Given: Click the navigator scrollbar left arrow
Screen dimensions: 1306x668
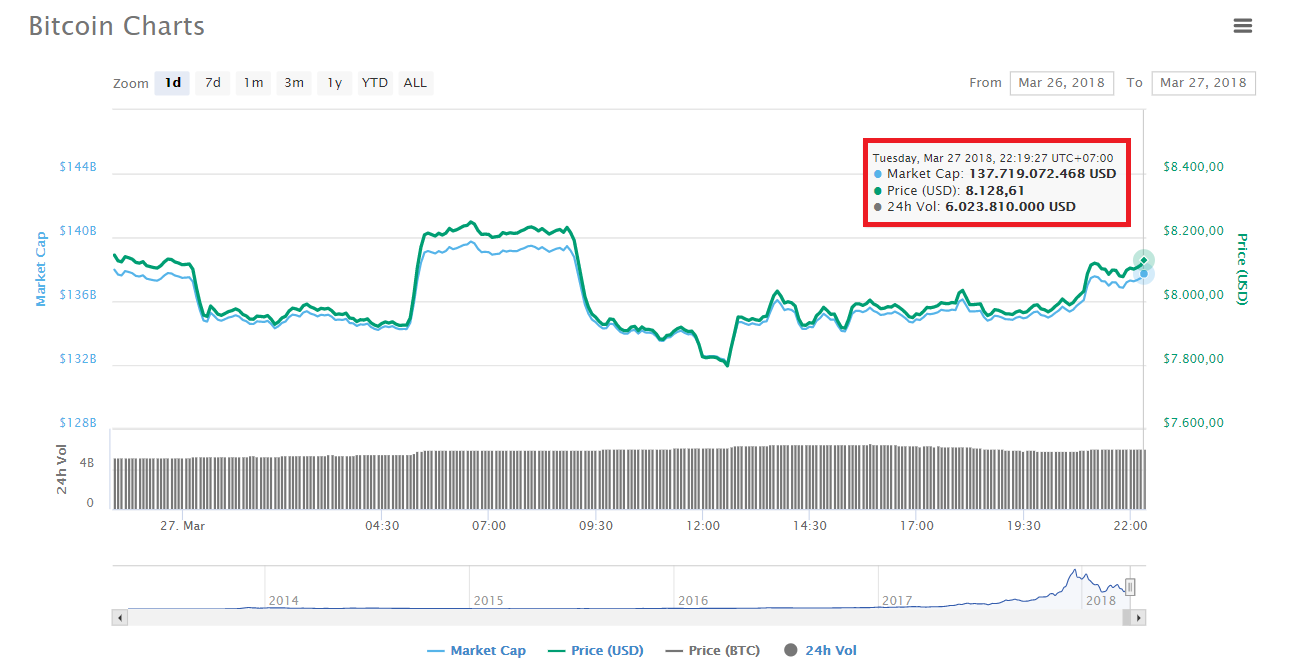Looking at the screenshot, I should [120, 618].
